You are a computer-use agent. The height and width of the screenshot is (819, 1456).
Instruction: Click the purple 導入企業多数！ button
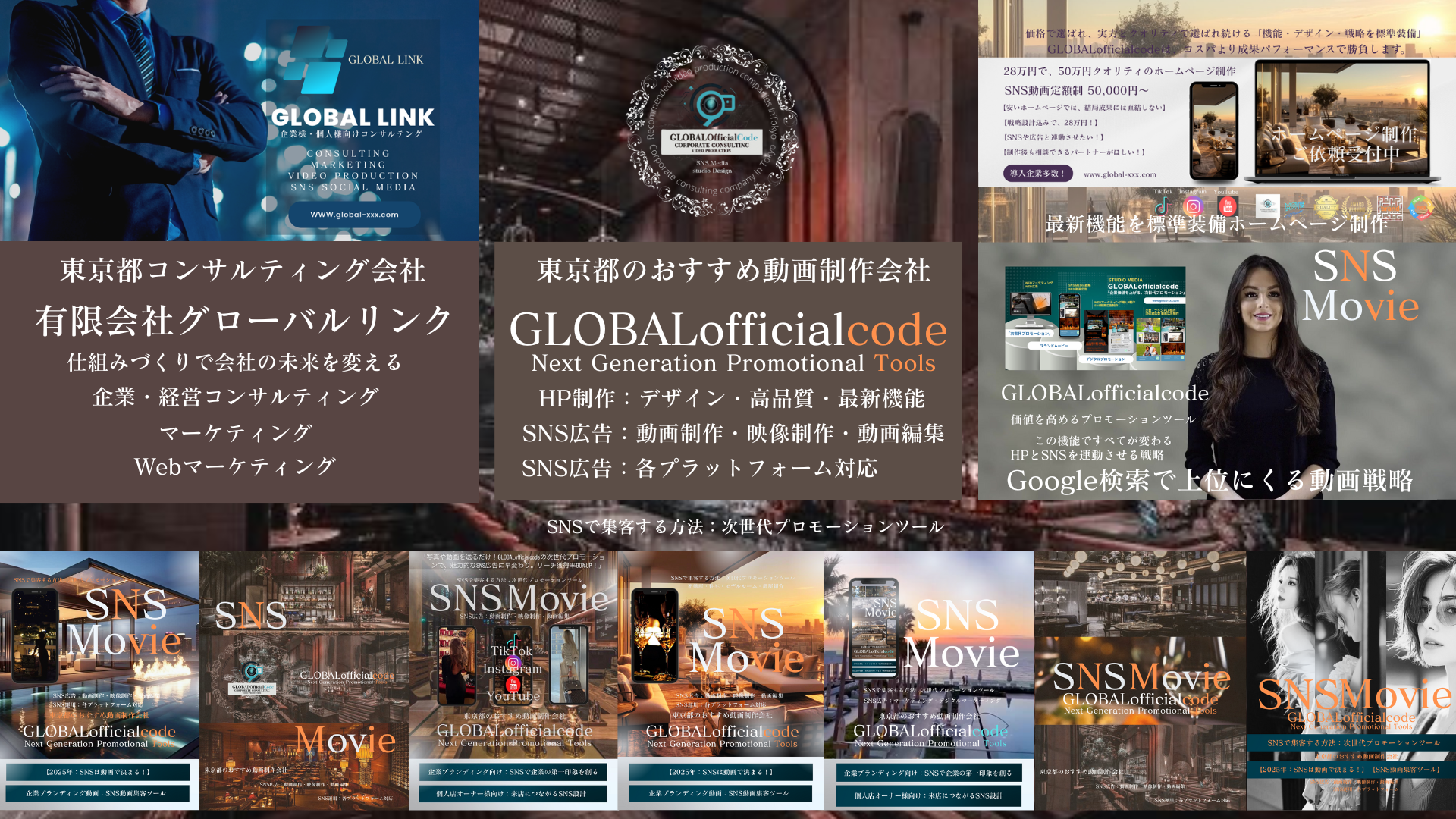coord(1037,174)
